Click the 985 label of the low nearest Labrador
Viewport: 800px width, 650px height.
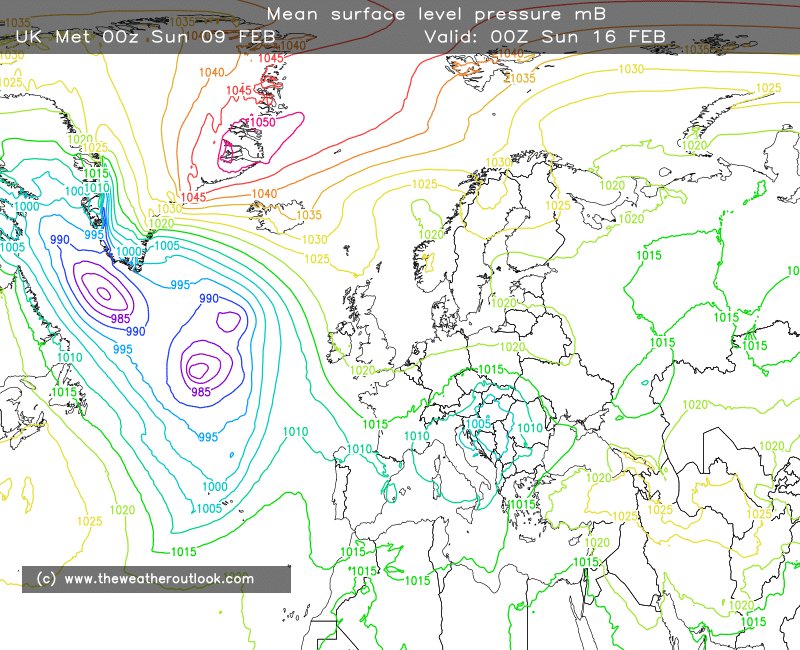(x=120, y=319)
